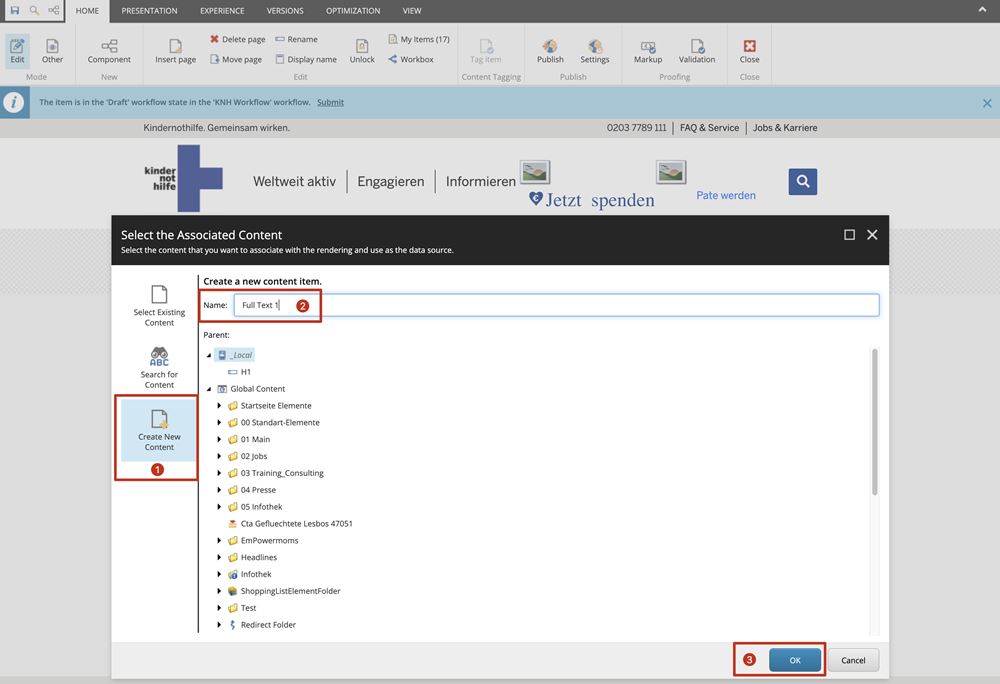Open the Optimization ribbon tab
The width and height of the screenshot is (1000, 684).
click(x=352, y=10)
